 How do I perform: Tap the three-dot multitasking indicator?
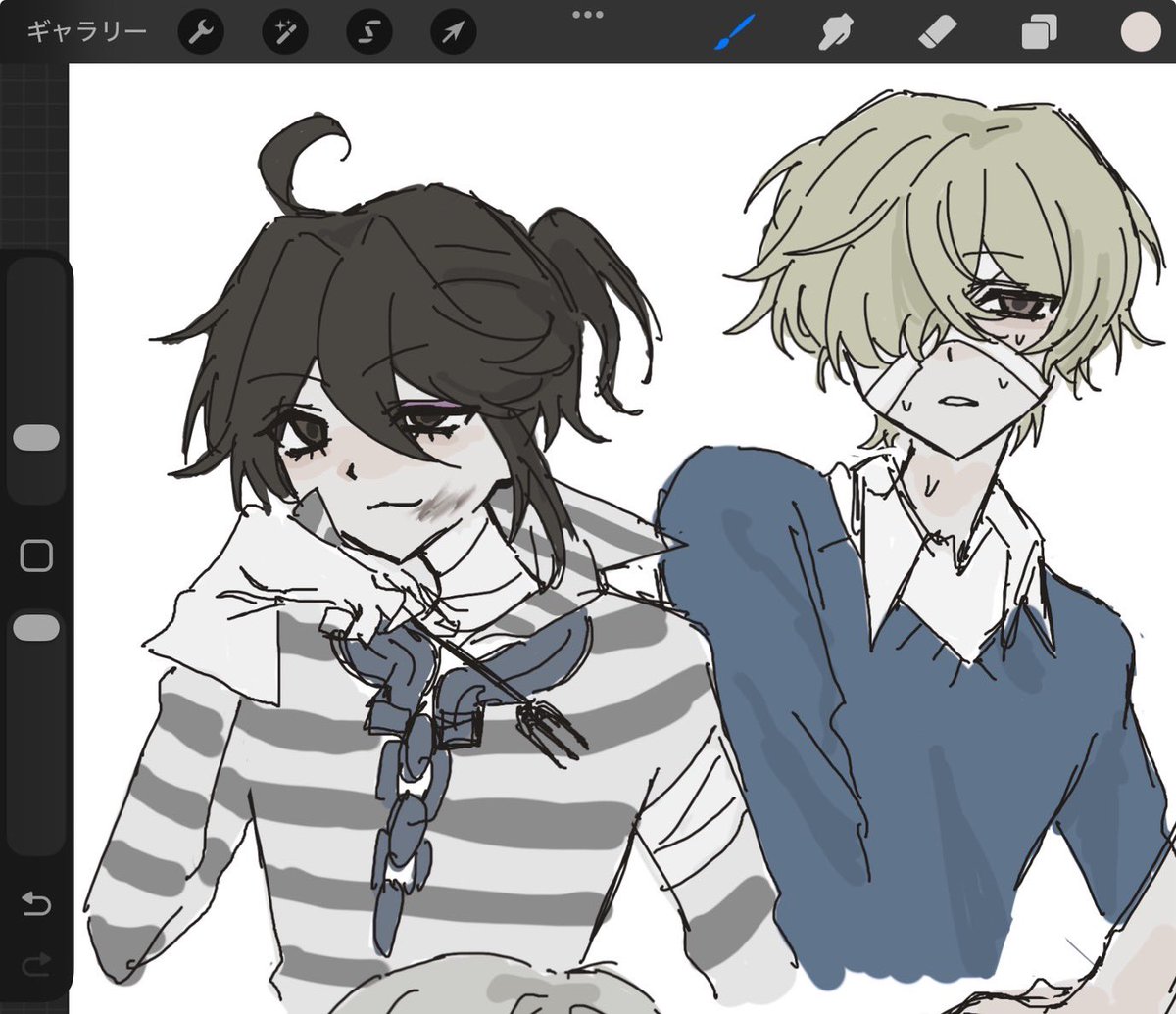pyautogui.click(x=588, y=15)
